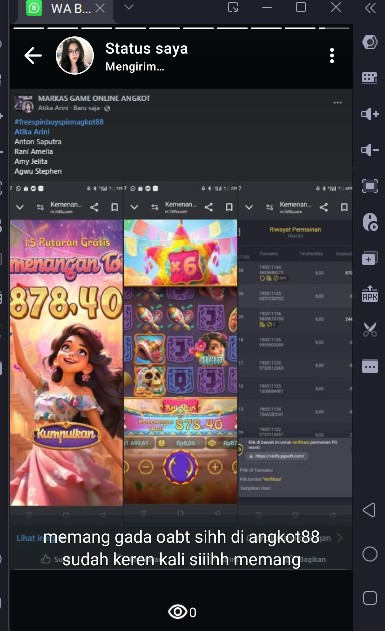
Task: Open the post three-dot options
Action: (x=337, y=103)
